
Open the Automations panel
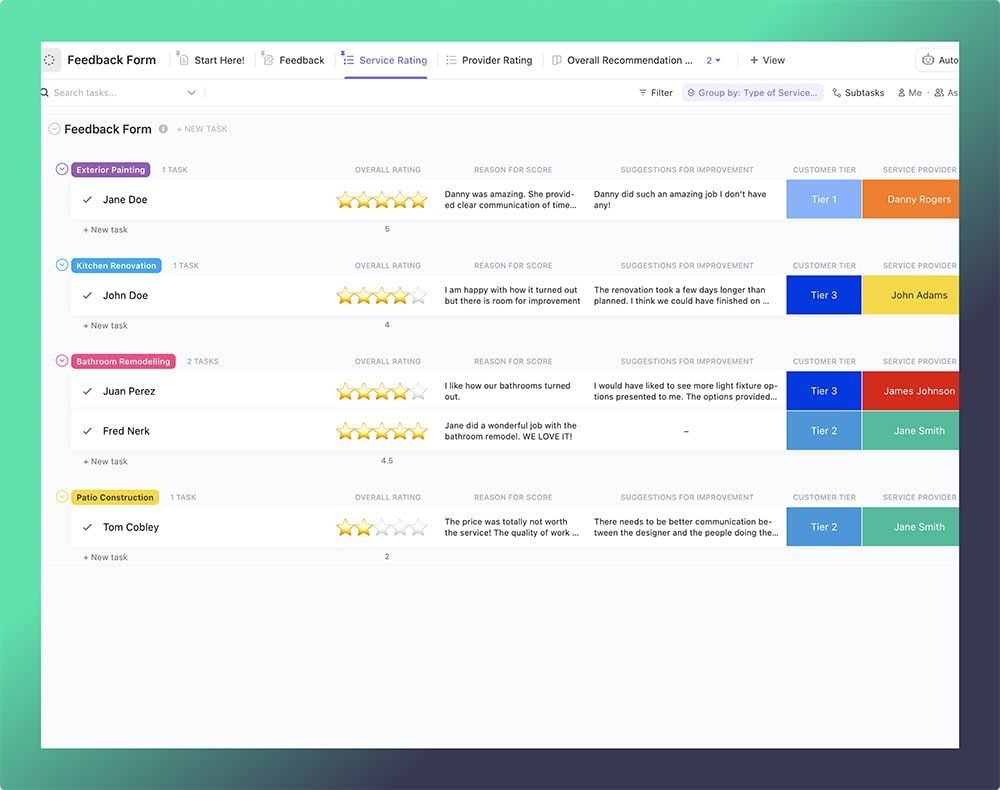pyautogui.click(x=940, y=59)
